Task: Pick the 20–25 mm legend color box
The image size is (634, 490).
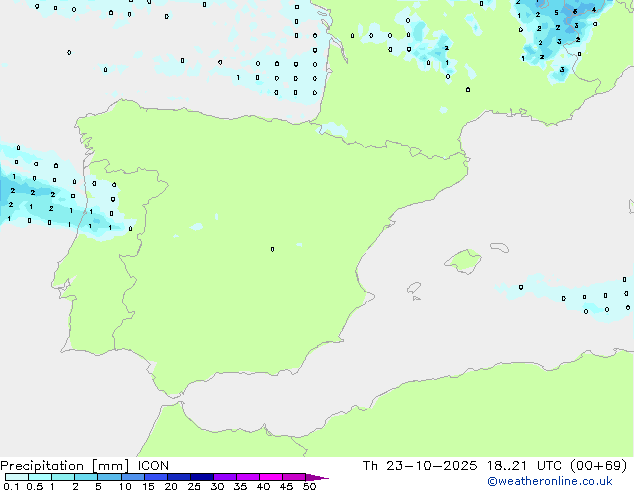Action: pyautogui.click(x=179, y=477)
